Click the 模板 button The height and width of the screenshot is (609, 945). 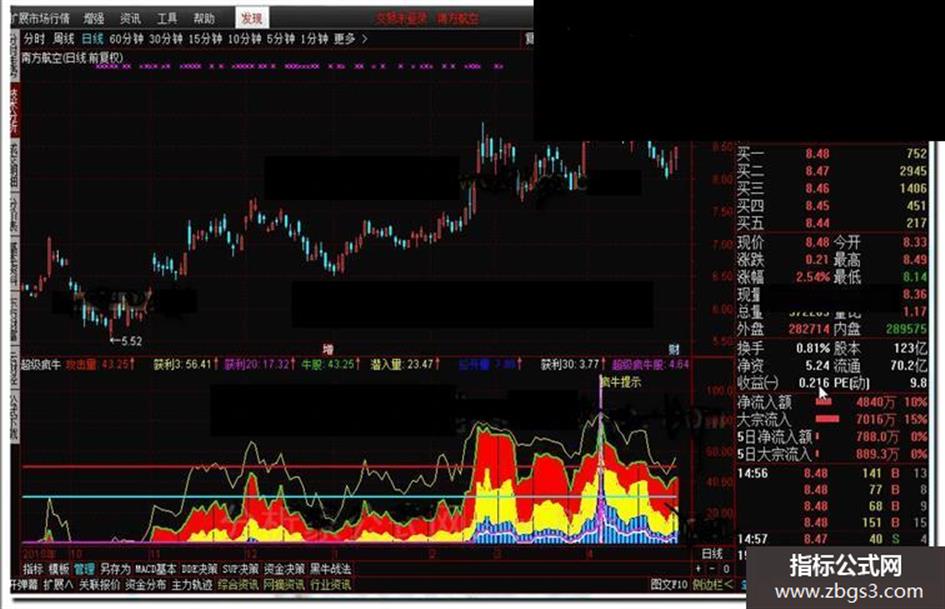(58, 569)
